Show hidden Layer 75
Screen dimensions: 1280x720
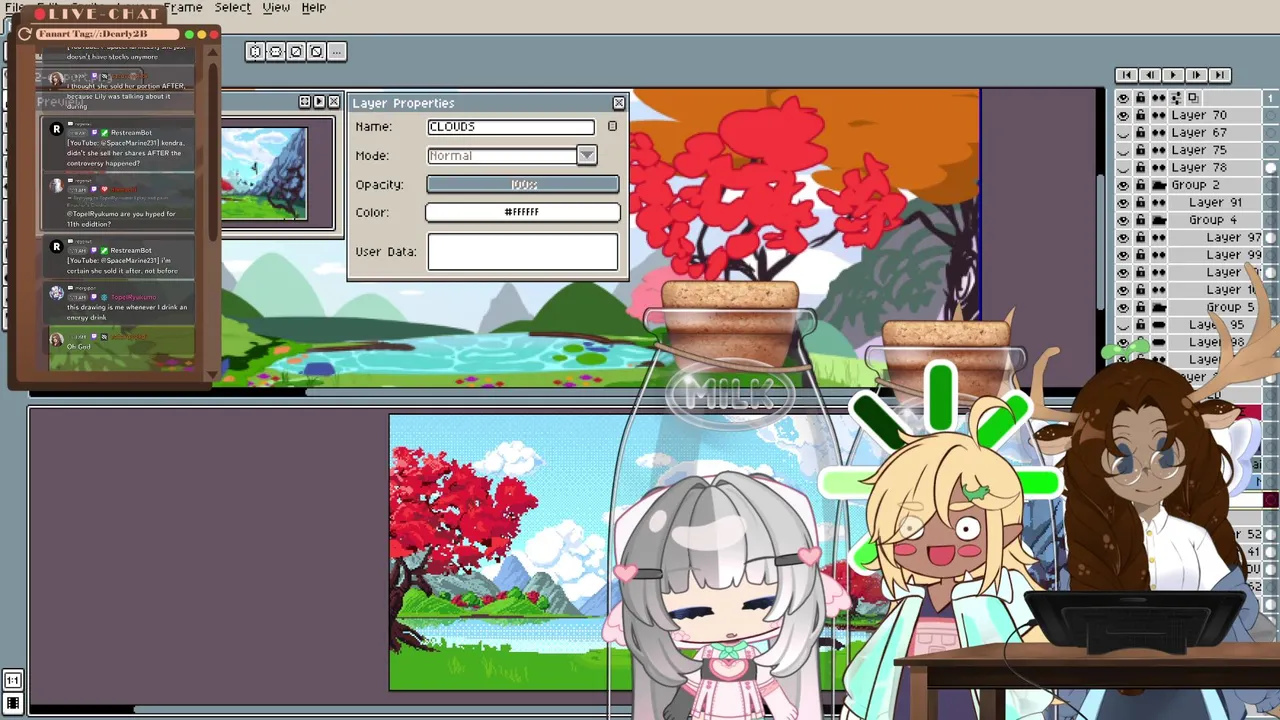click(x=1123, y=150)
